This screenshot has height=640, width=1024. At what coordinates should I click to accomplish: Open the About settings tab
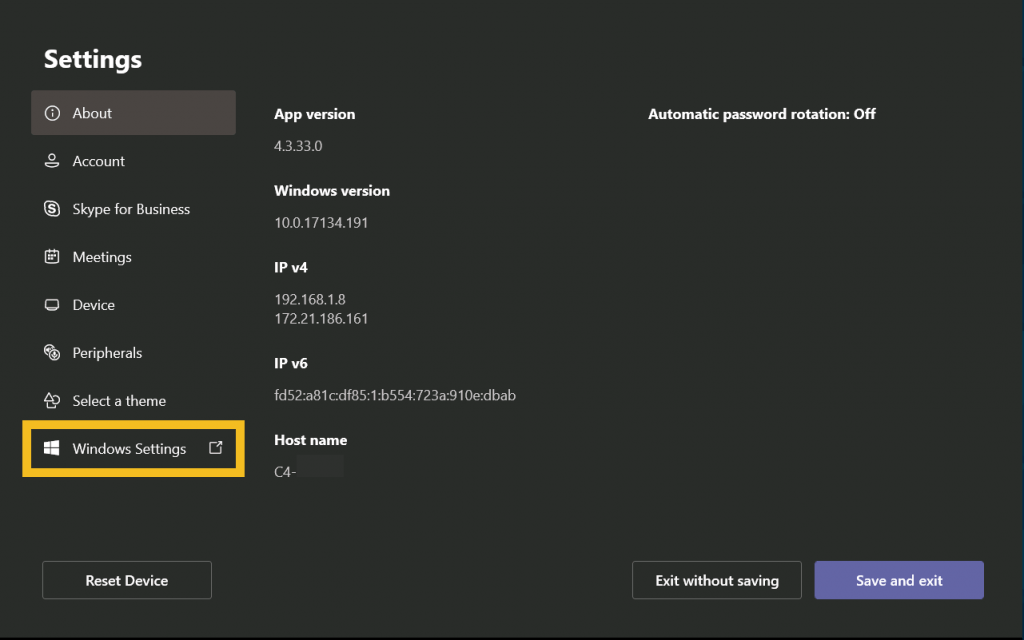(133, 113)
